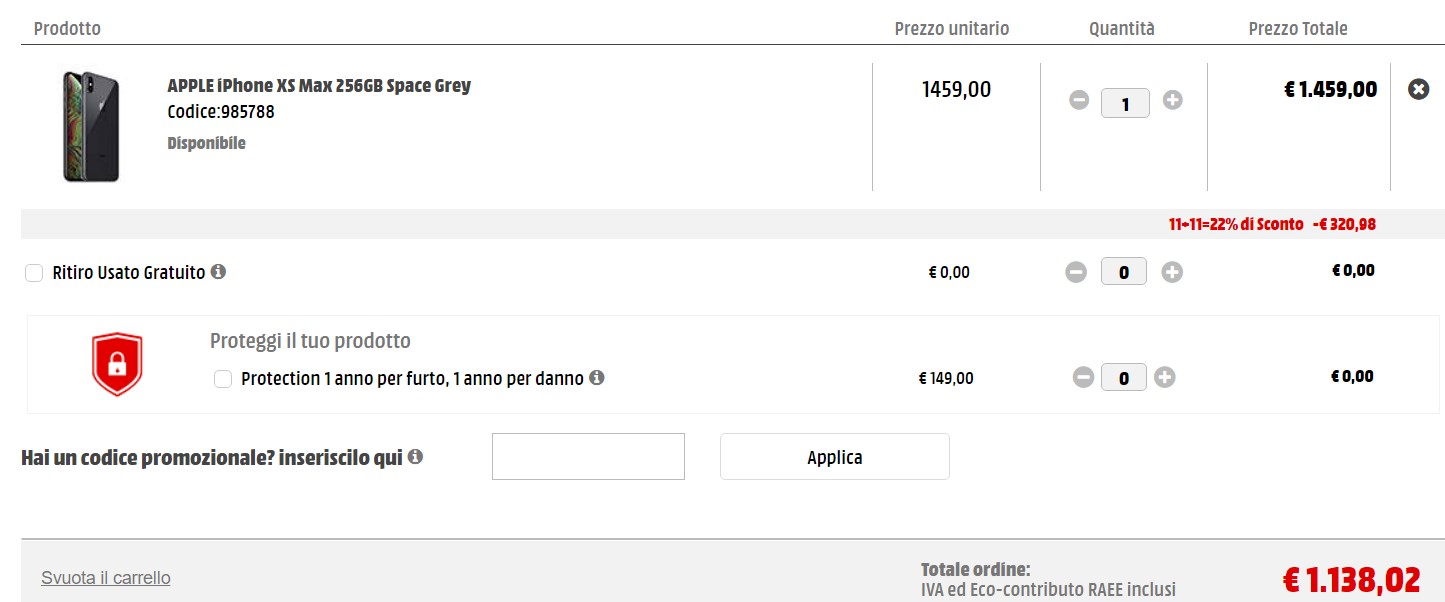Click Svuota il carrello link
The height and width of the screenshot is (602, 1445).
click(106, 578)
